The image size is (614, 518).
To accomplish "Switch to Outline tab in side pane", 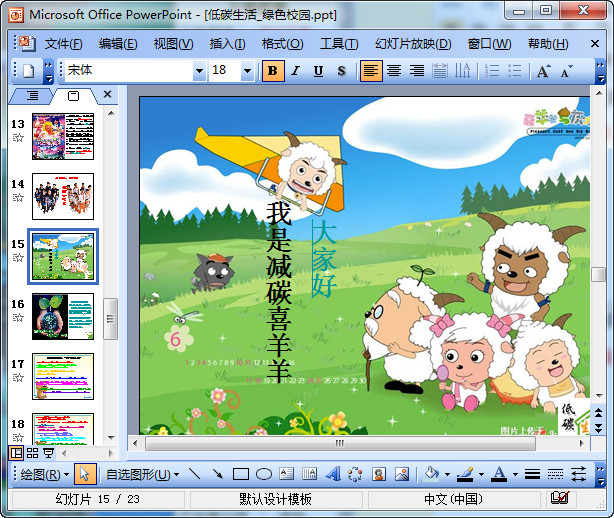I will point(32,96).
